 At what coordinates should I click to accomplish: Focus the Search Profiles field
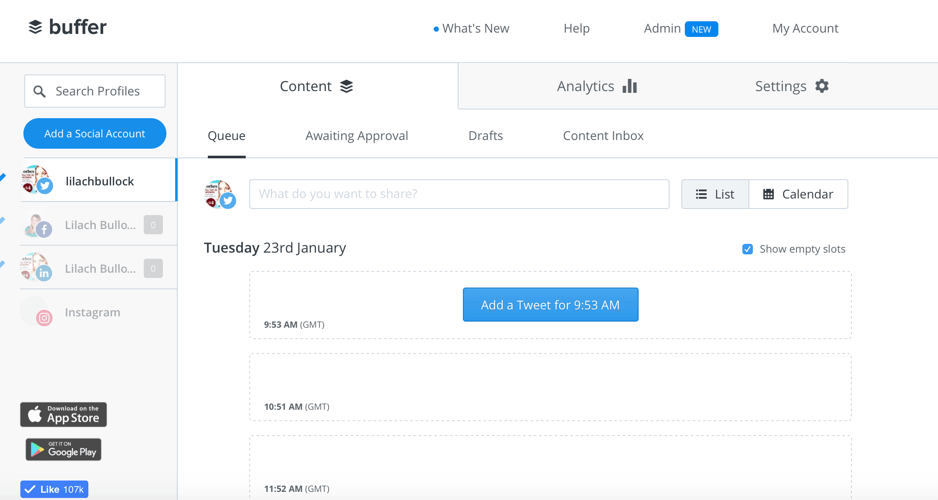click(x=95, y=91)
